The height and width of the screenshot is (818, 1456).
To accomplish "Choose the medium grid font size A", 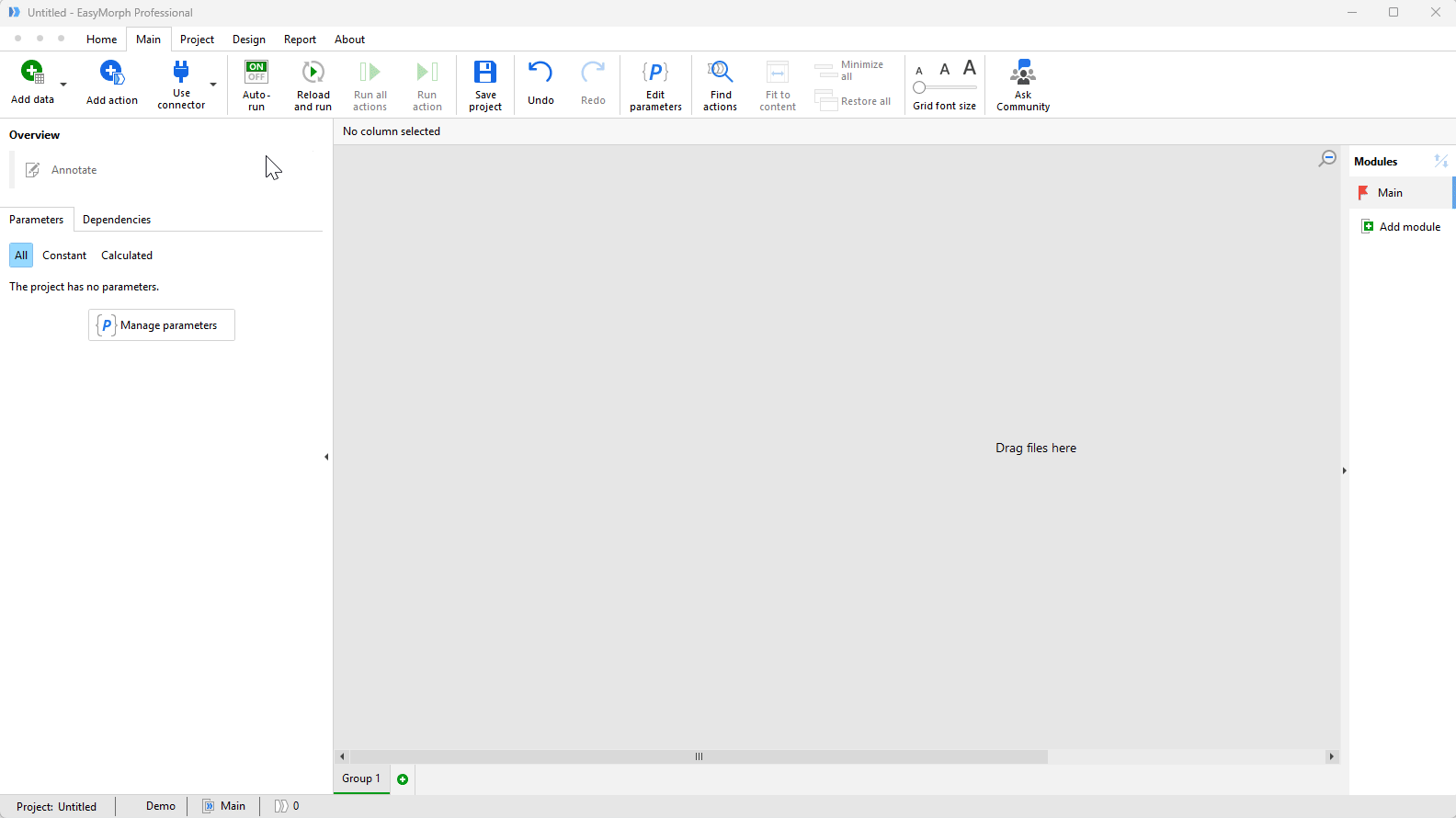I will (x=944, y=70).
